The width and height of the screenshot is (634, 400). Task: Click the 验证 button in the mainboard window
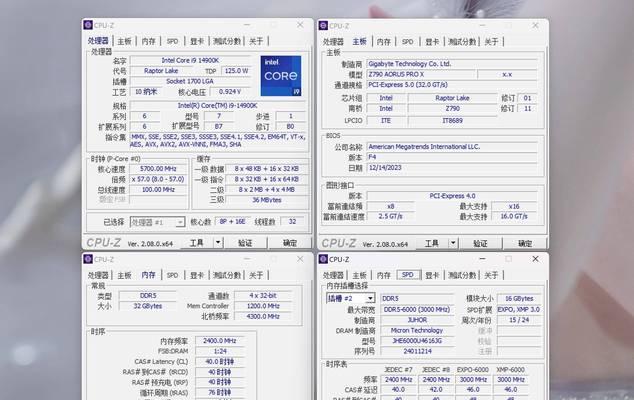click(x=480, y=243)
